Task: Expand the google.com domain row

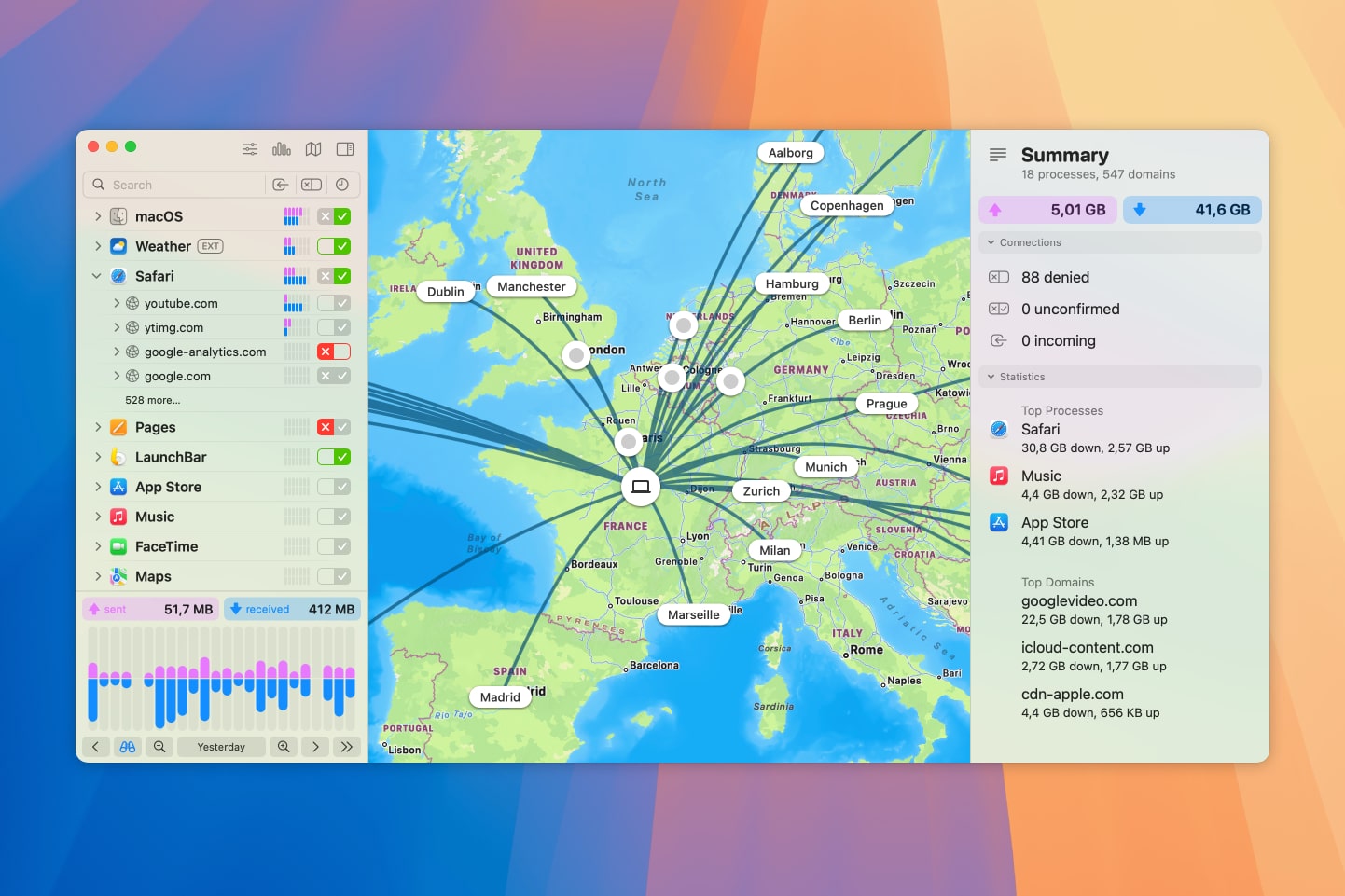Action: 117,376
